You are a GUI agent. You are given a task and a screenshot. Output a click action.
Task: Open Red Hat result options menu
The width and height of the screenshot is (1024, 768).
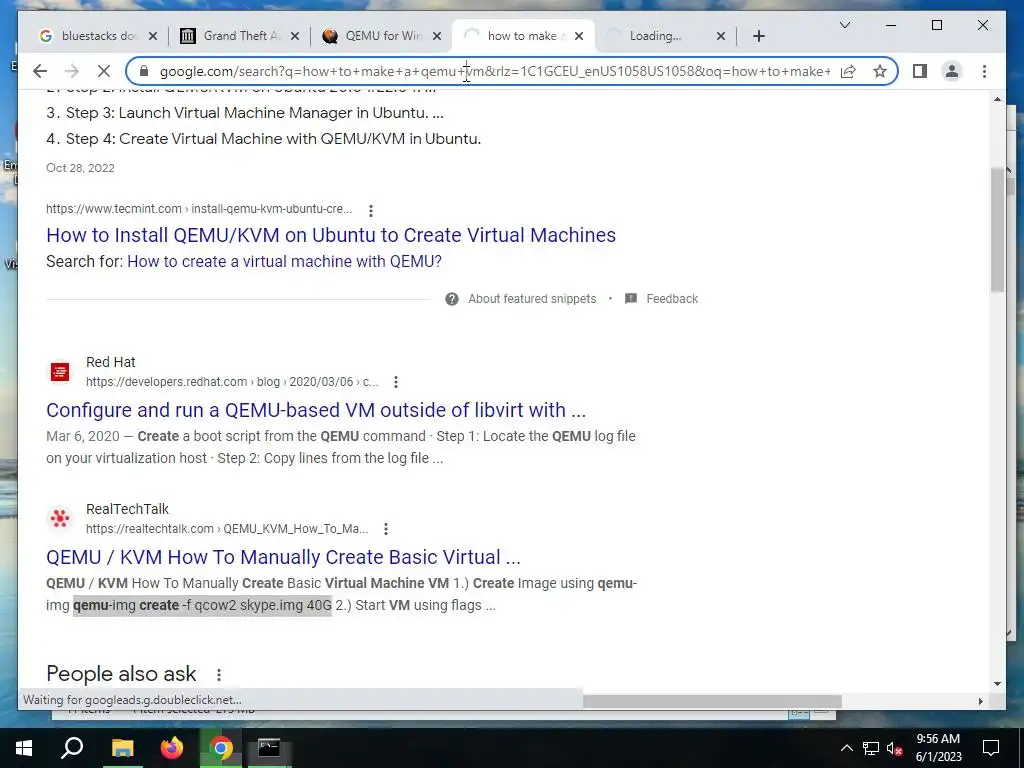tap(396, 382)
